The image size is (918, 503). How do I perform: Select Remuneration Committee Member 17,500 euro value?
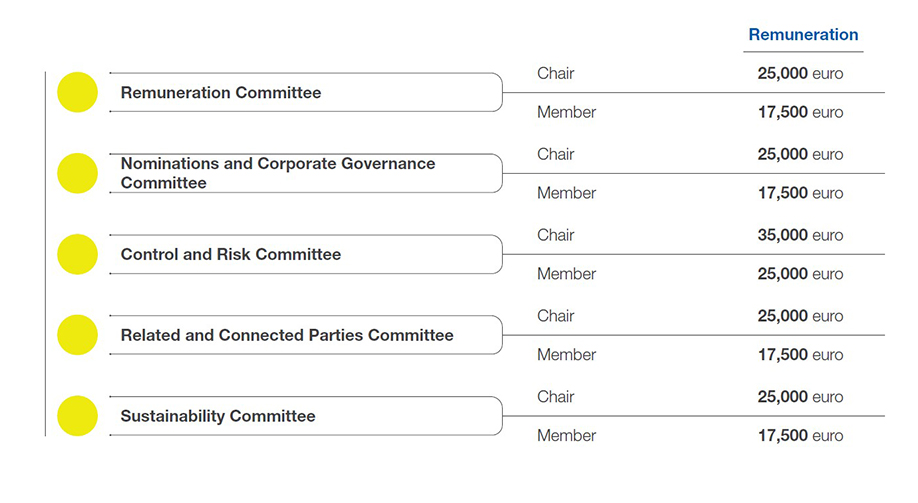800,112
